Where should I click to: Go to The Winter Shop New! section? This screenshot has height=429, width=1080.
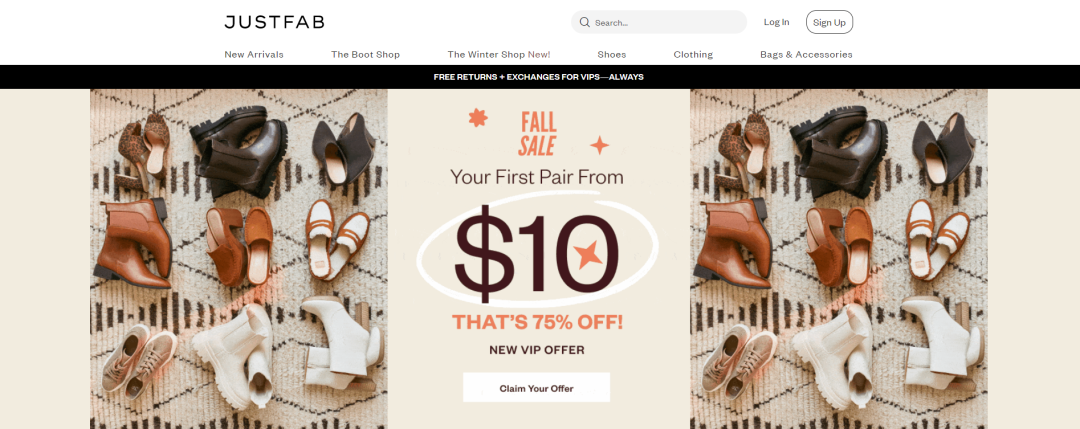[499, 54]
